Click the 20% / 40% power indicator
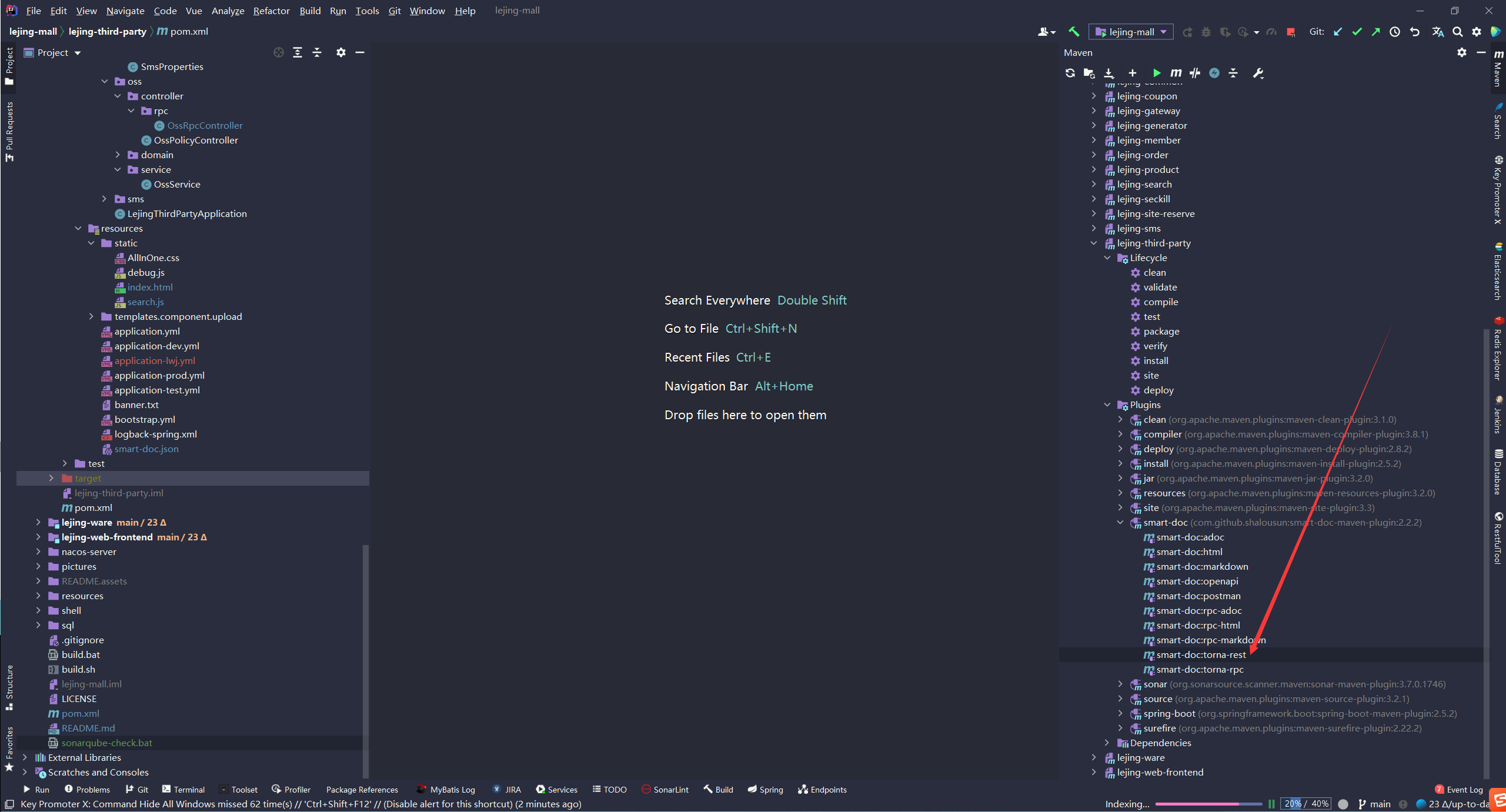This screenshot has height=812, width=1506. [1307, 804]
